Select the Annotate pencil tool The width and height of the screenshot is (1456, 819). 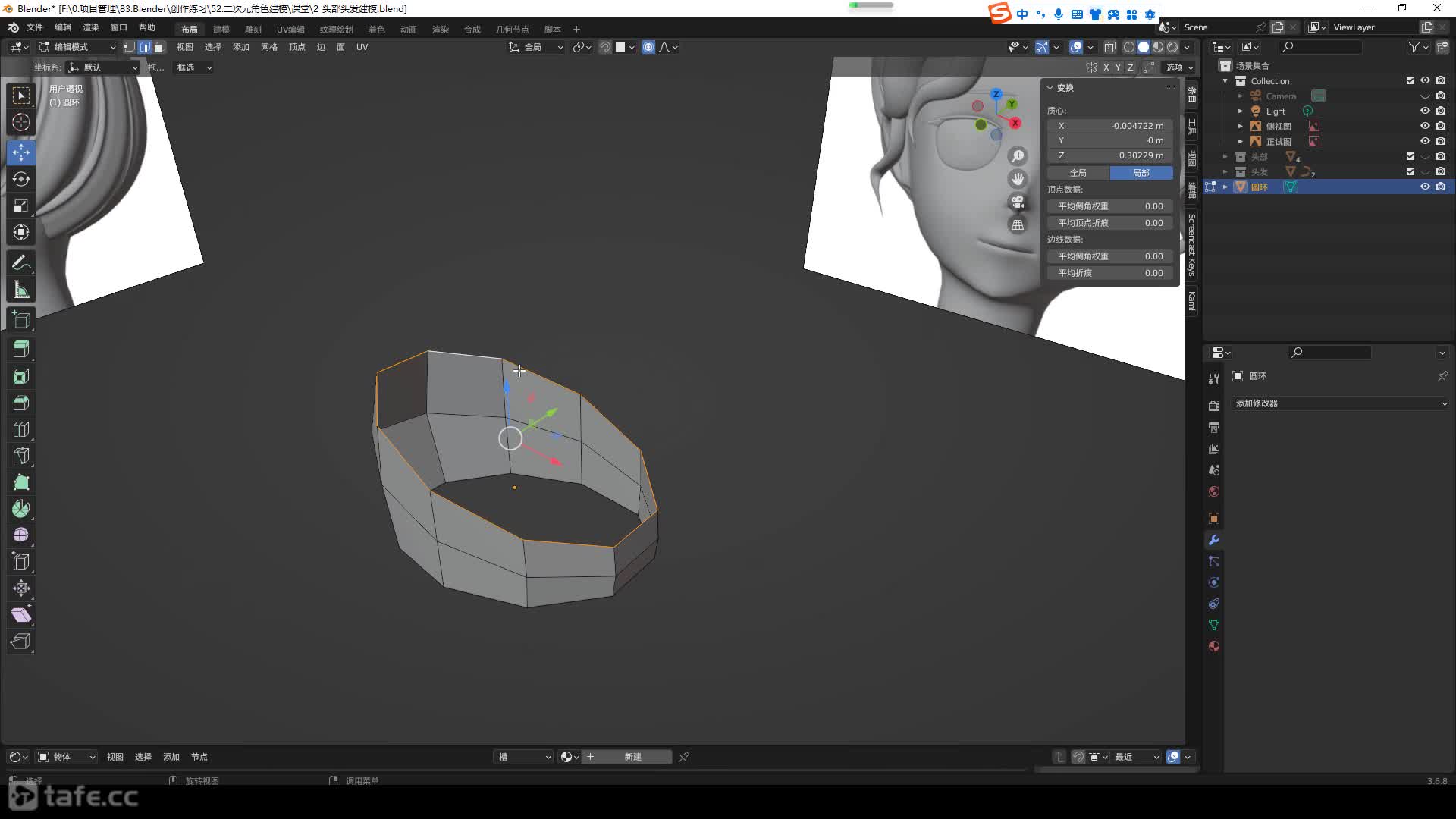21,262
